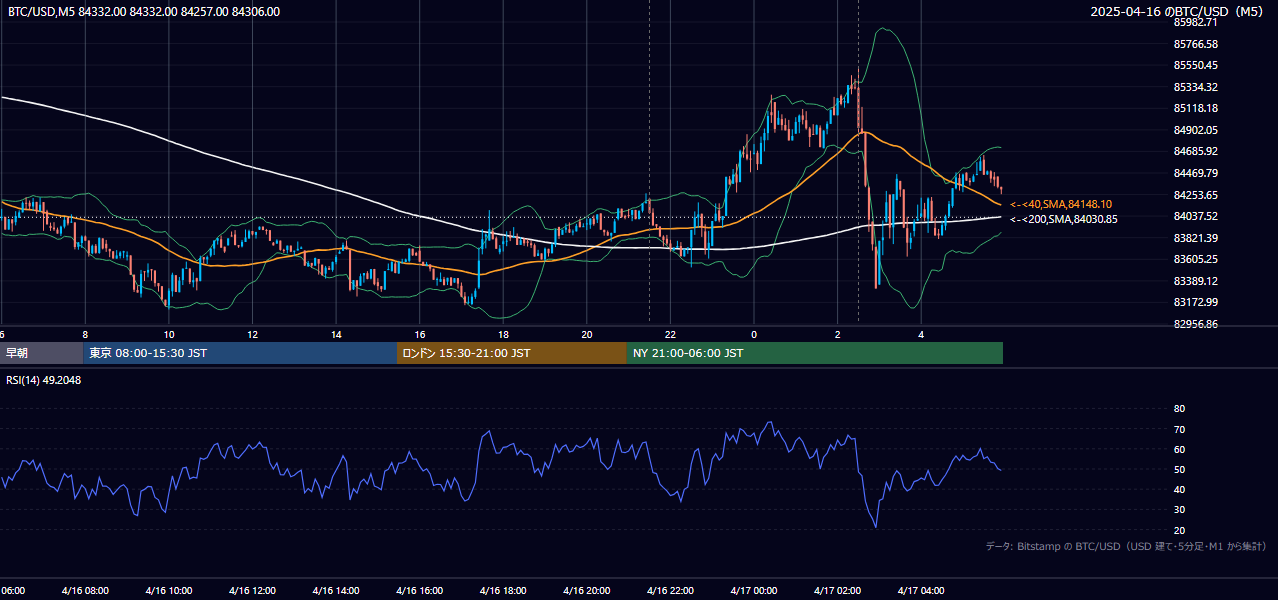Click the 4/16 14:00 time axis label
Image resolution: width=1278 pixels, height=600 pixels.
coord(335,591)
